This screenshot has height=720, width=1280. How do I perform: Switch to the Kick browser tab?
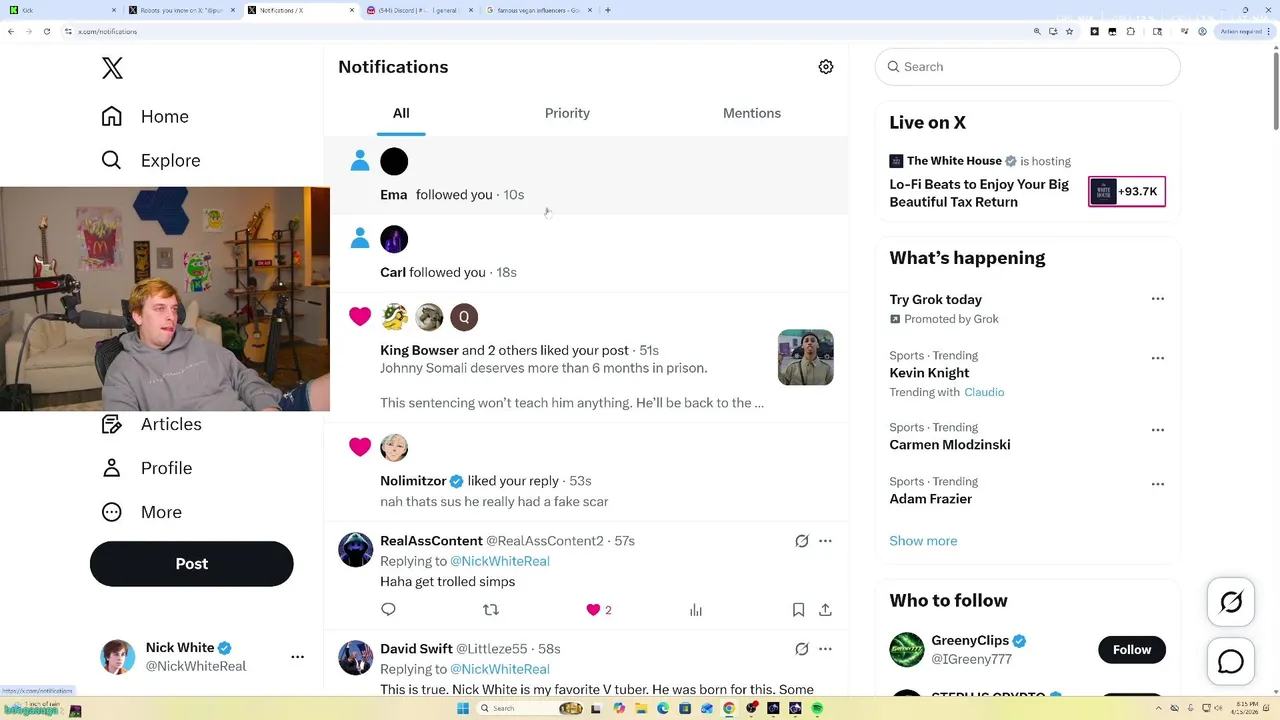point(60,10)
